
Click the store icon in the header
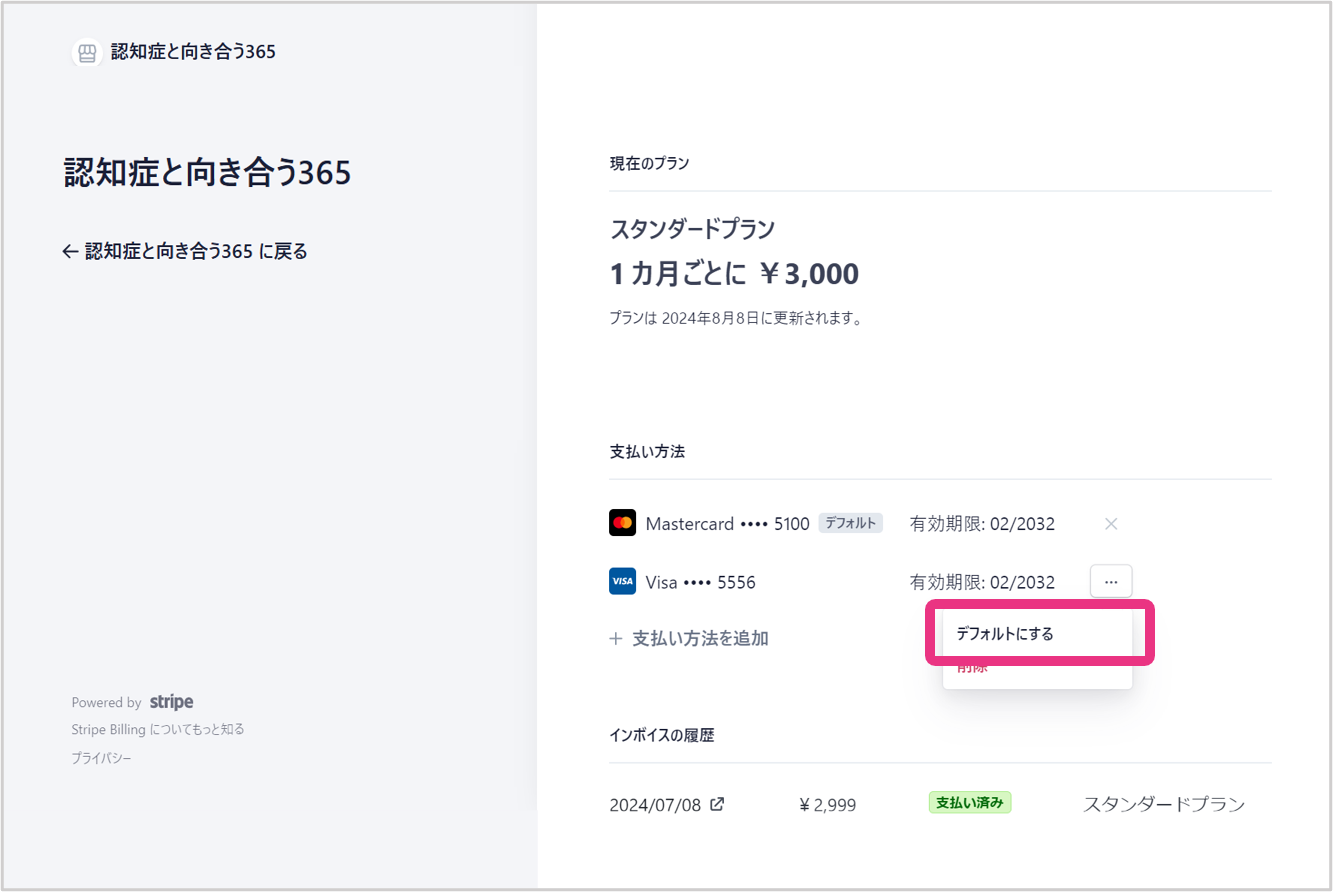click(x=87, y=53)
